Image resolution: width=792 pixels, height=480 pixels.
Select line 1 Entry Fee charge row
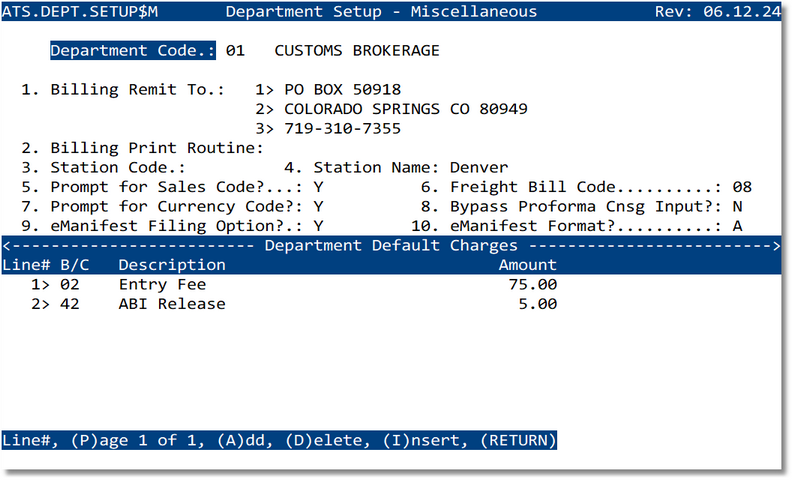point(162,284)
